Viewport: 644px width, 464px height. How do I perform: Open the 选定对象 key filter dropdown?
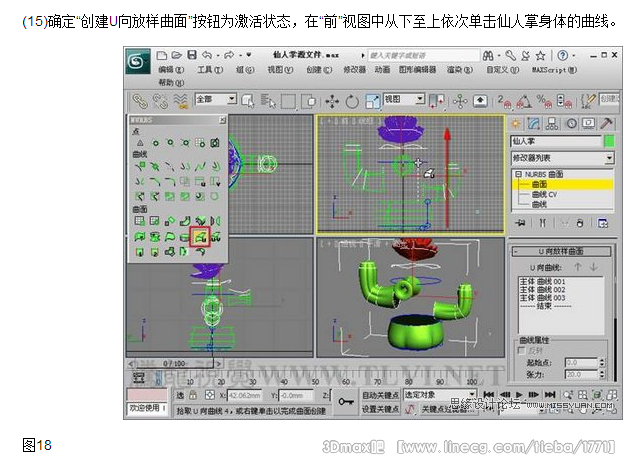439,395
